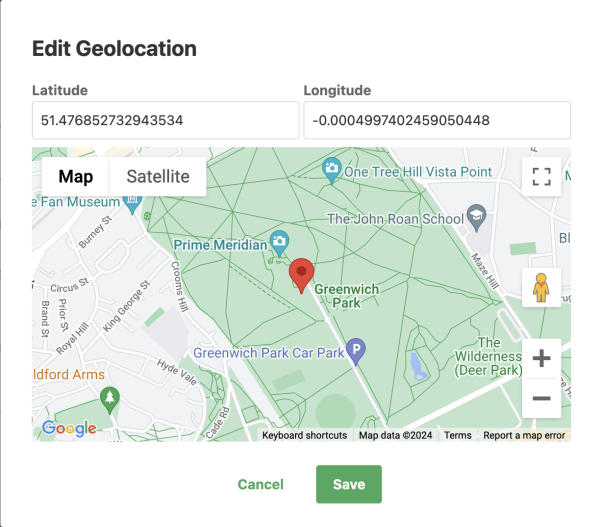Zoom in with the plus button
Image resolution: width=600 pixels, height=527 pixels.
click(x=541, y=358)
